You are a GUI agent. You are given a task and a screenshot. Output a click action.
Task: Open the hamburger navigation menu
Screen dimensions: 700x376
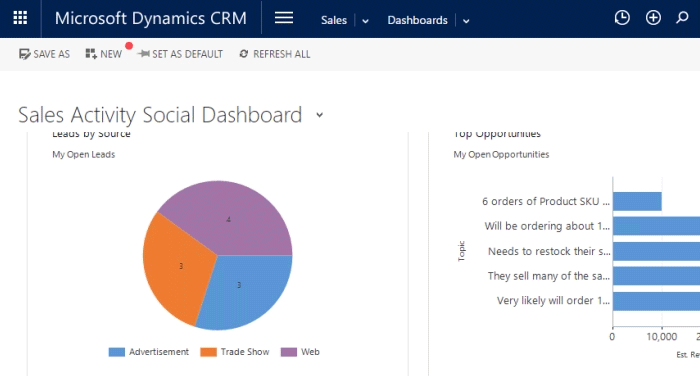(x=284, y=18)
